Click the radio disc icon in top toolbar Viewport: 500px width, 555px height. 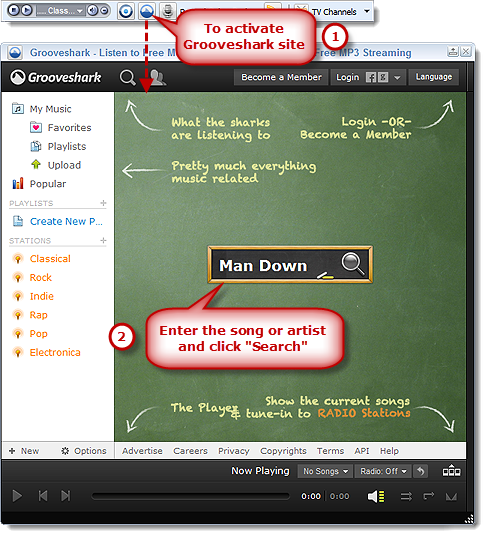click(126, 11)
